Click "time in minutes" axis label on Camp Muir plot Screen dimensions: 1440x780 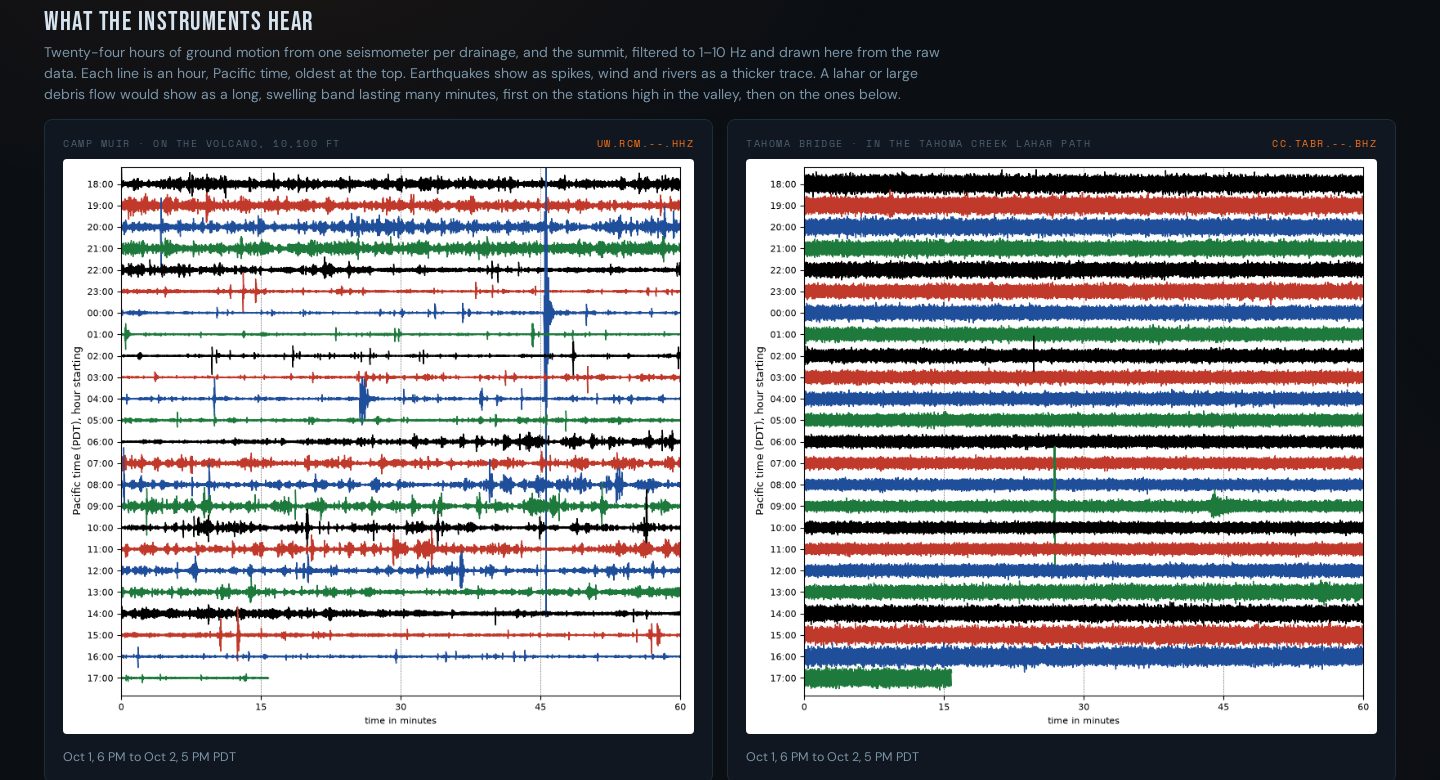(400, 720)
